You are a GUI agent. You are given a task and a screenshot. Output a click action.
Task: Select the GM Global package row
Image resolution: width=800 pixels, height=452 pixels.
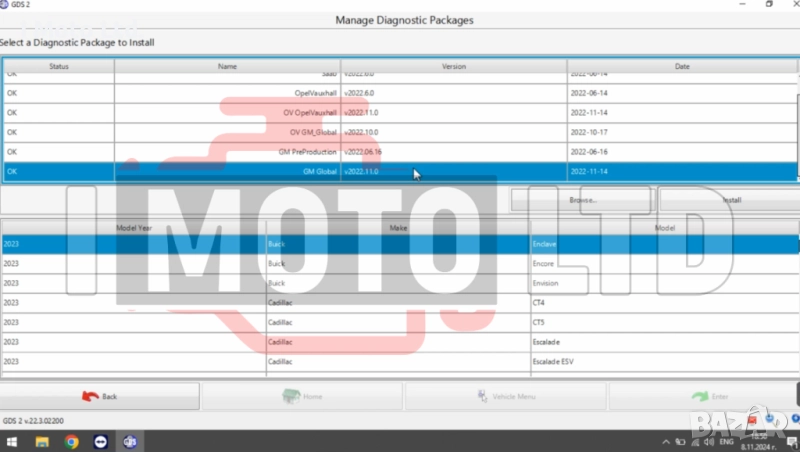tap(400, 171)
